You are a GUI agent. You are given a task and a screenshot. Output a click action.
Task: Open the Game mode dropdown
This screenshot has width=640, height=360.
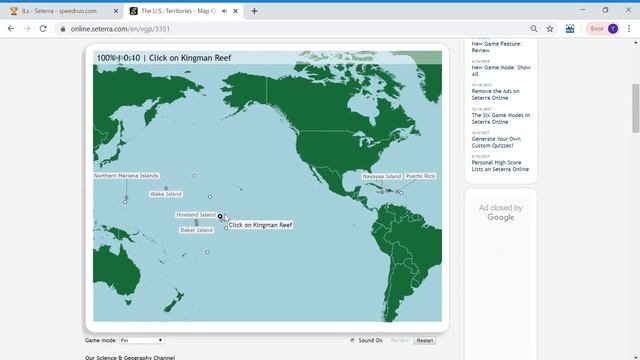pyautogui.click(x=142, y=340)
